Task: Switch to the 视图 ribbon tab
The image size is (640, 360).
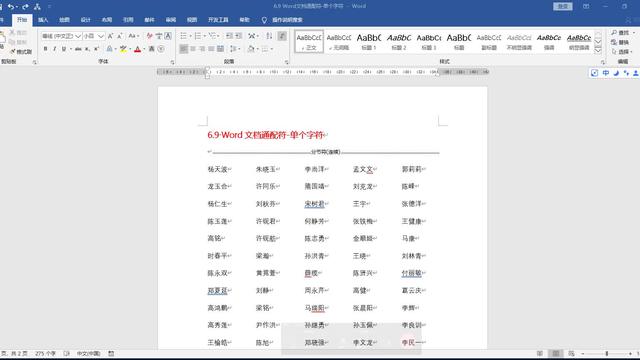Action: 192,20
